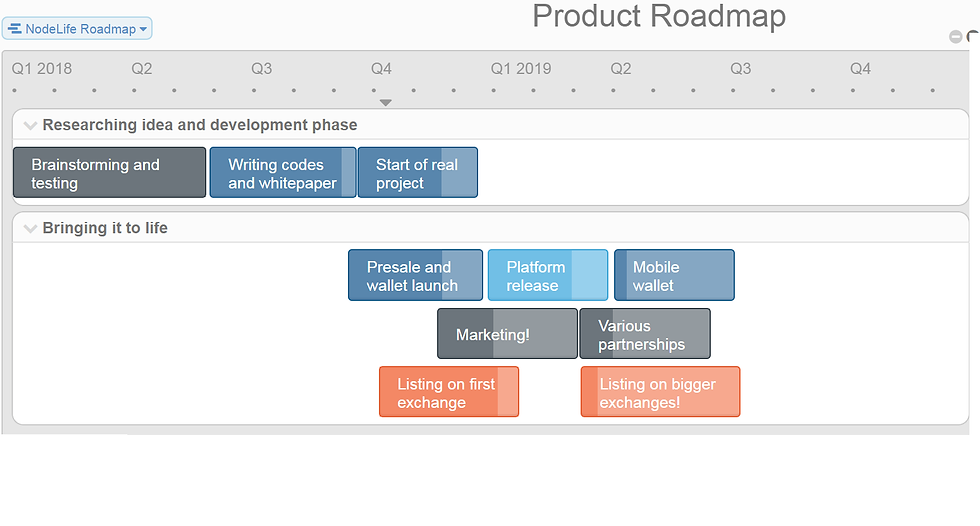This screenshot has width=980, height=526.
Task: Click the Various partnerships bar
Action: click(645, 334)
